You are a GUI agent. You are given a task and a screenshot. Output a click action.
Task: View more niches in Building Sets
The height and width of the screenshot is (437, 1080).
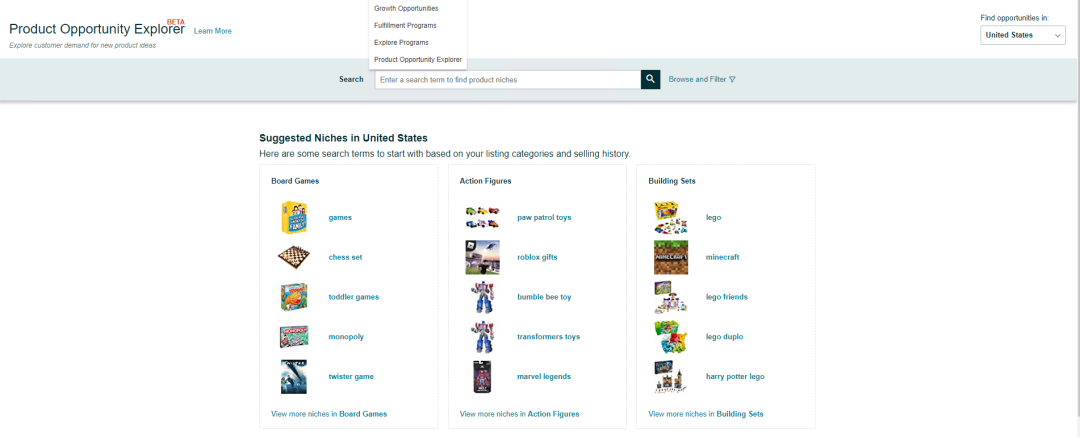(x=706, y=414)
